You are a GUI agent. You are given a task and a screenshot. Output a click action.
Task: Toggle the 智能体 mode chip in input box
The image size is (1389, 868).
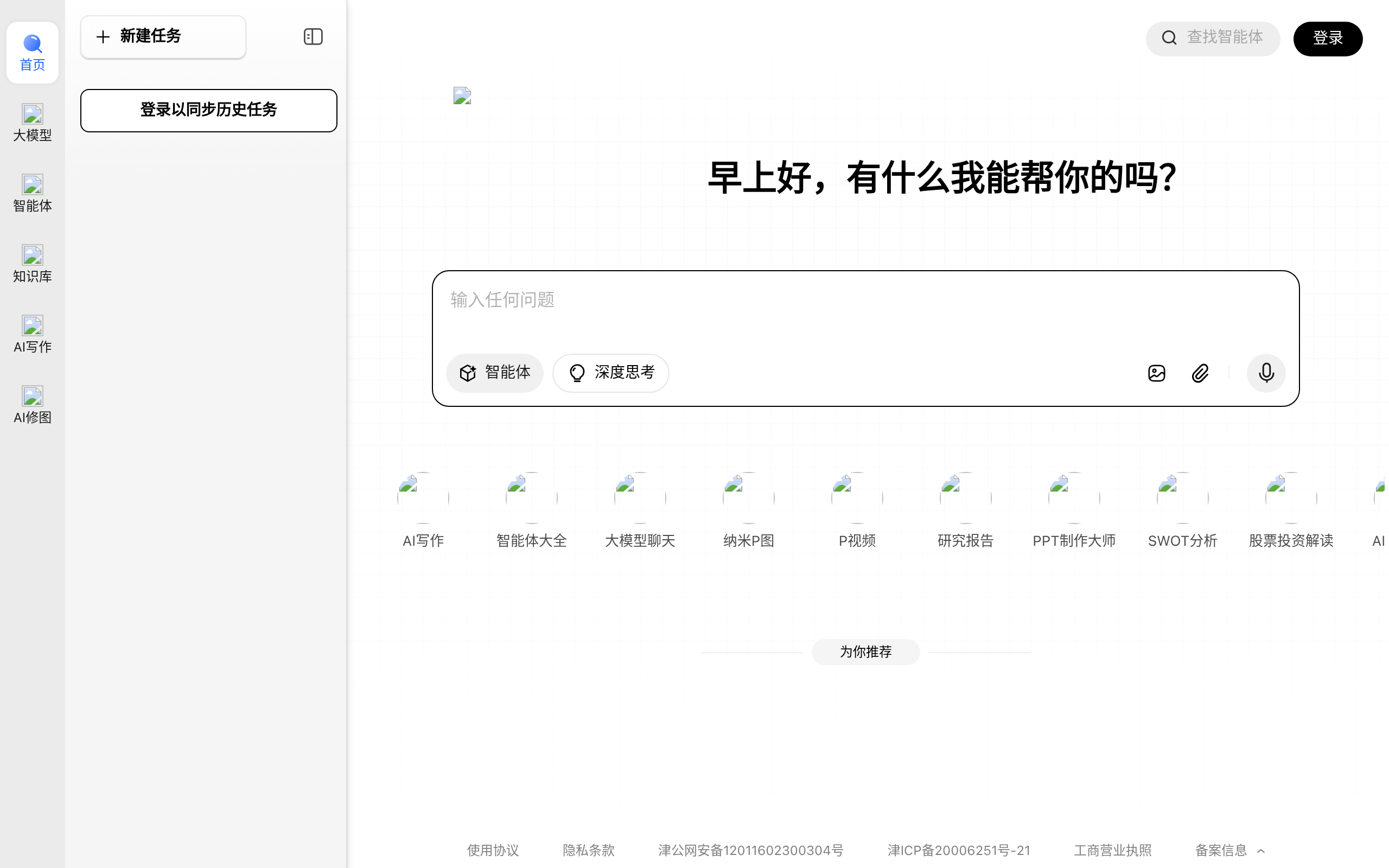[x=494, y=373]
